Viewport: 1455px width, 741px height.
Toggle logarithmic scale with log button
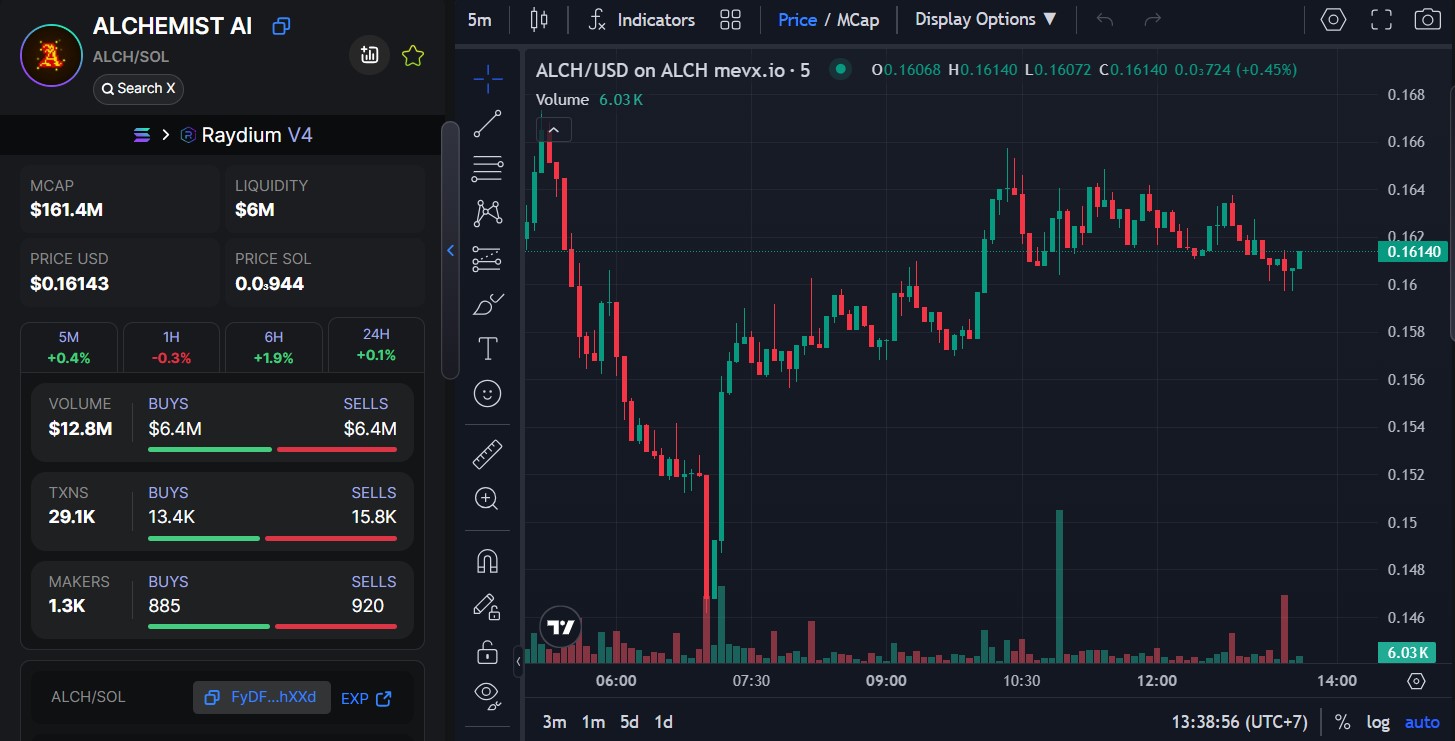click(1378, 722)
